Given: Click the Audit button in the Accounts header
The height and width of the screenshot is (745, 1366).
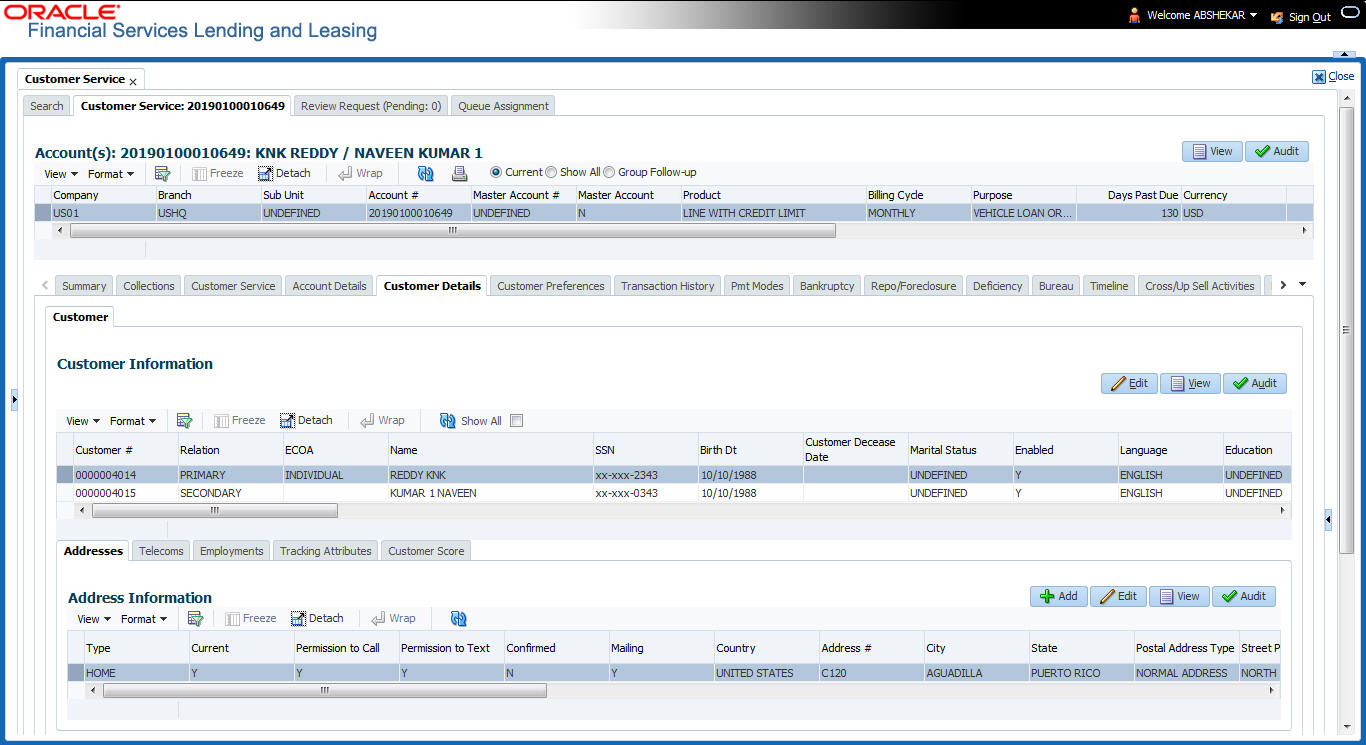Looking at the screenshot, I should click(x=1277, y=151).
